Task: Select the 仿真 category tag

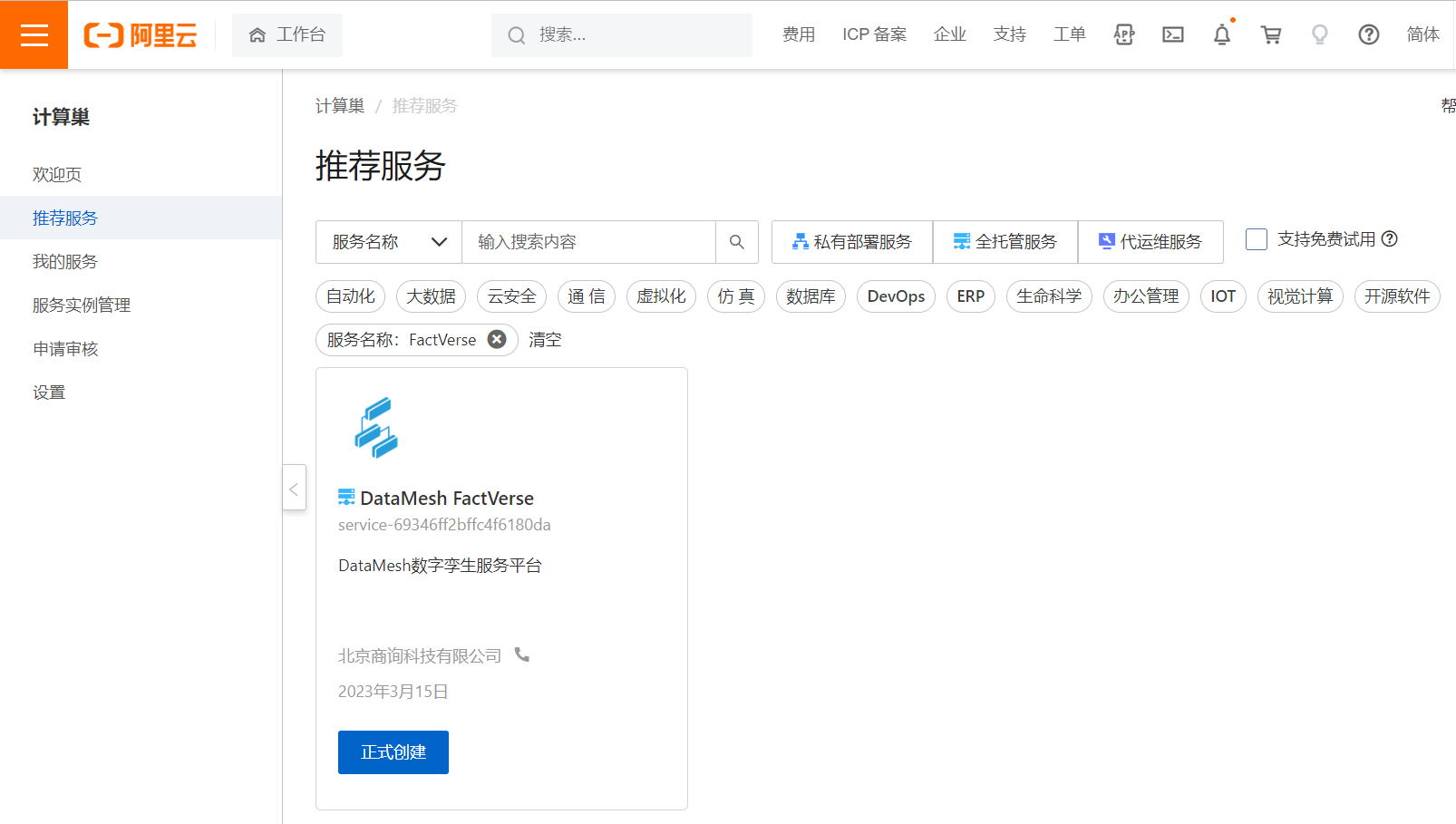Action: (736, 296)
